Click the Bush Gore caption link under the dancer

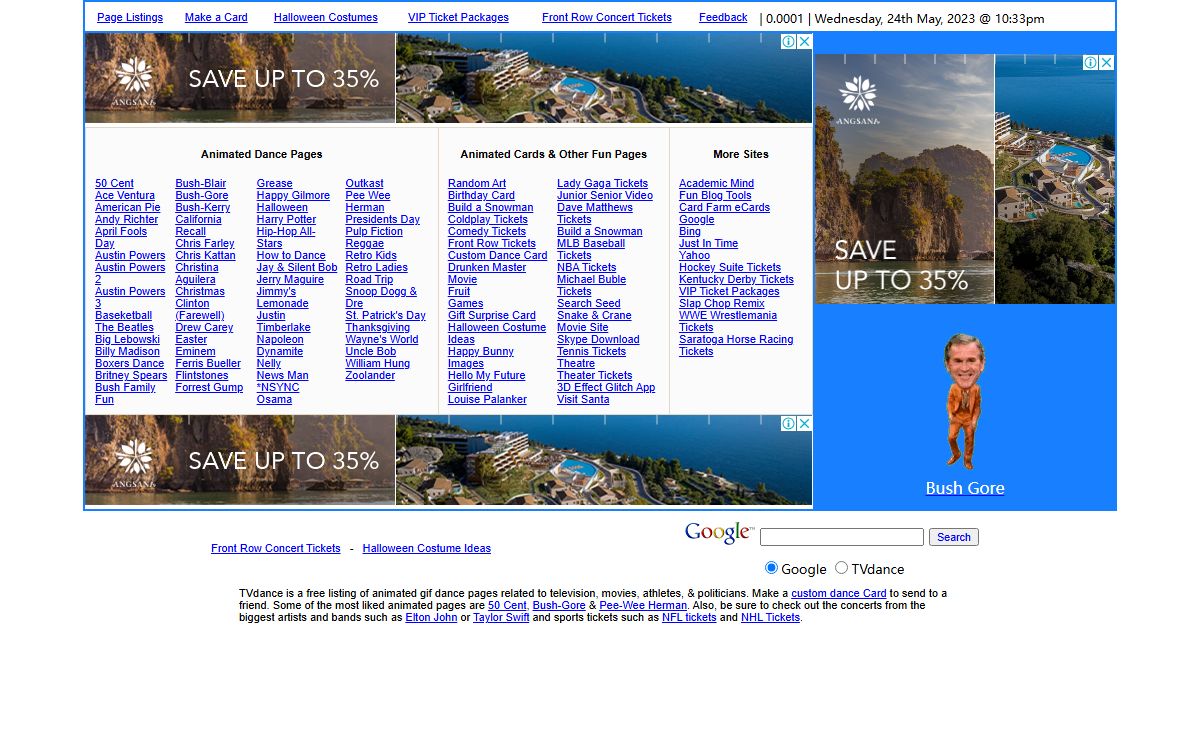pos(965,488)
